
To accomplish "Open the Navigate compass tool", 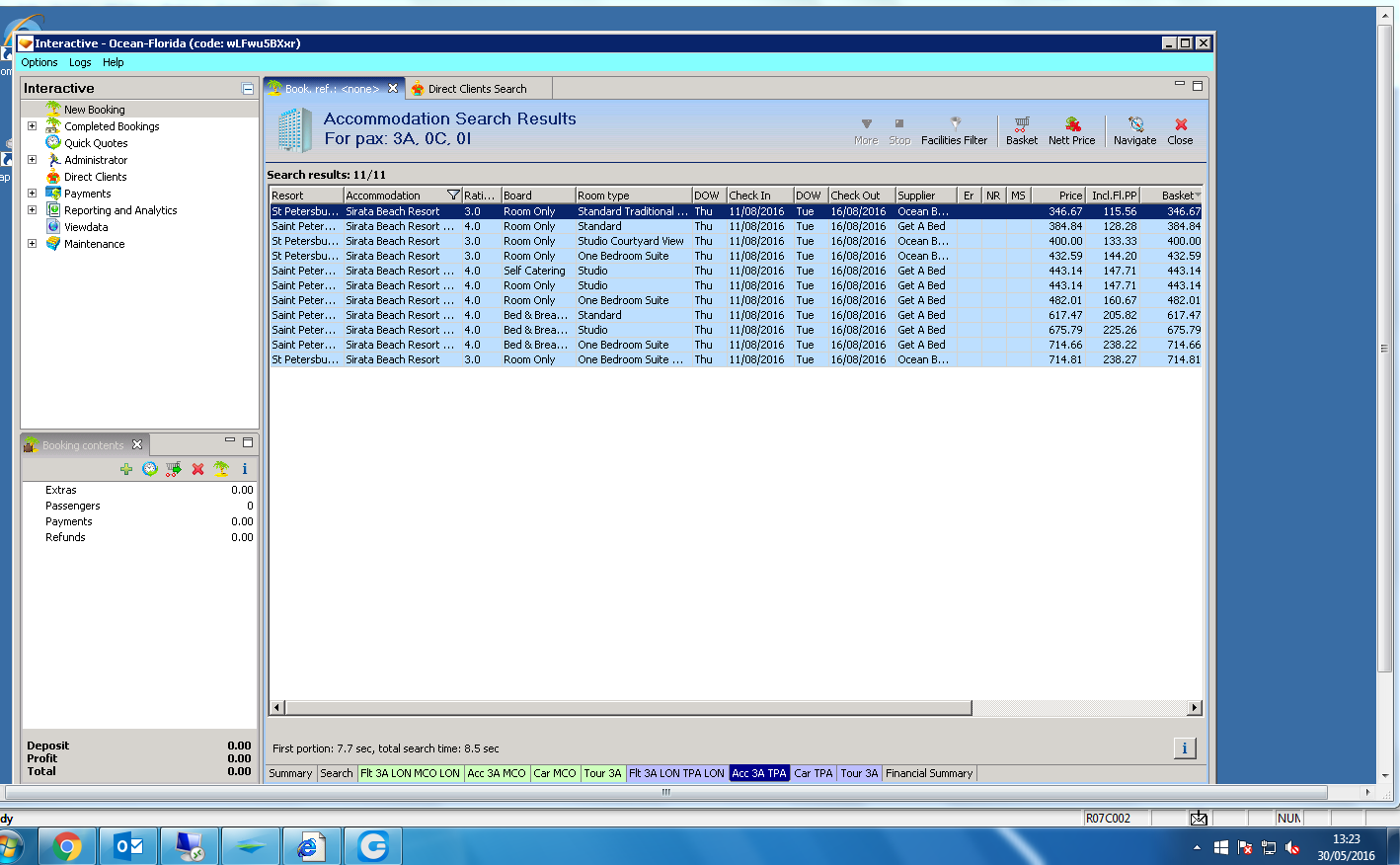I will coord(1134,130).
